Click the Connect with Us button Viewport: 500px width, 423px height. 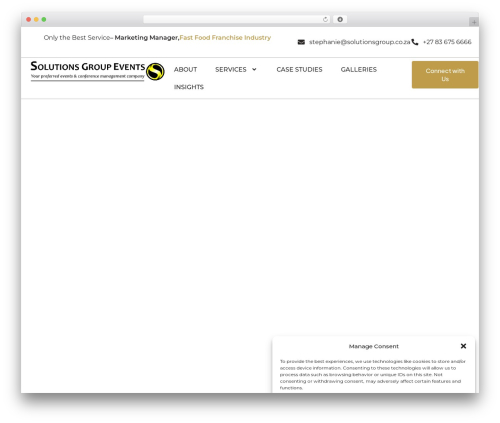[x=445, y=75]
